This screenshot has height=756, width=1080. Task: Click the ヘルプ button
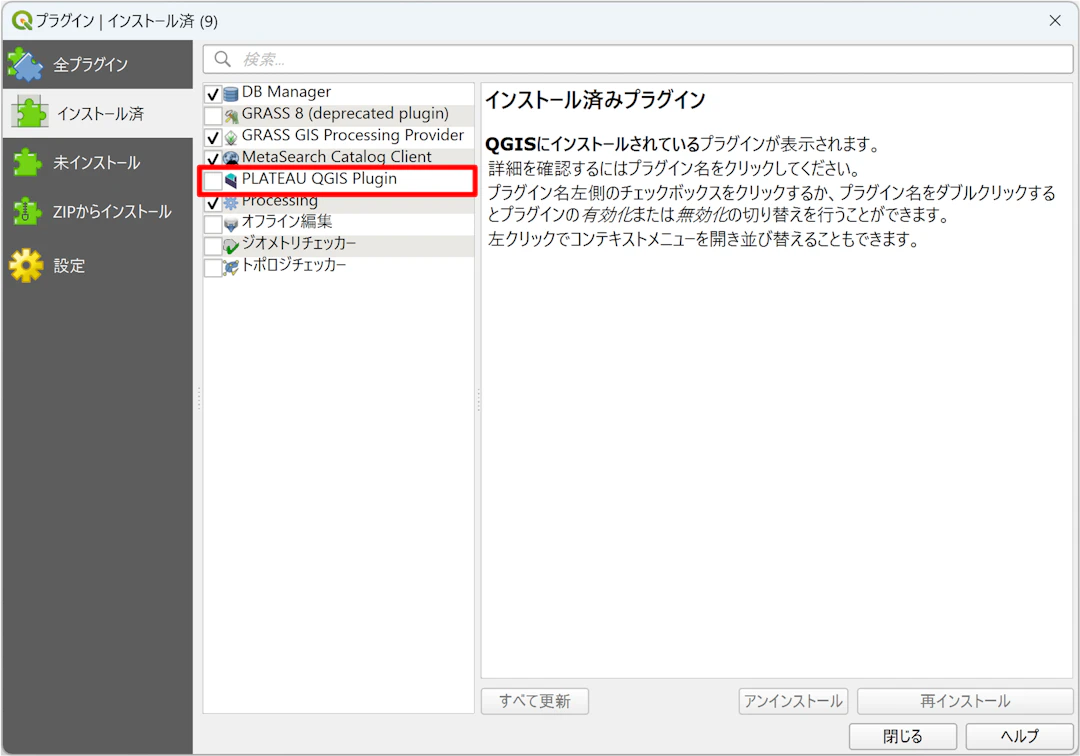[1019, 736]
